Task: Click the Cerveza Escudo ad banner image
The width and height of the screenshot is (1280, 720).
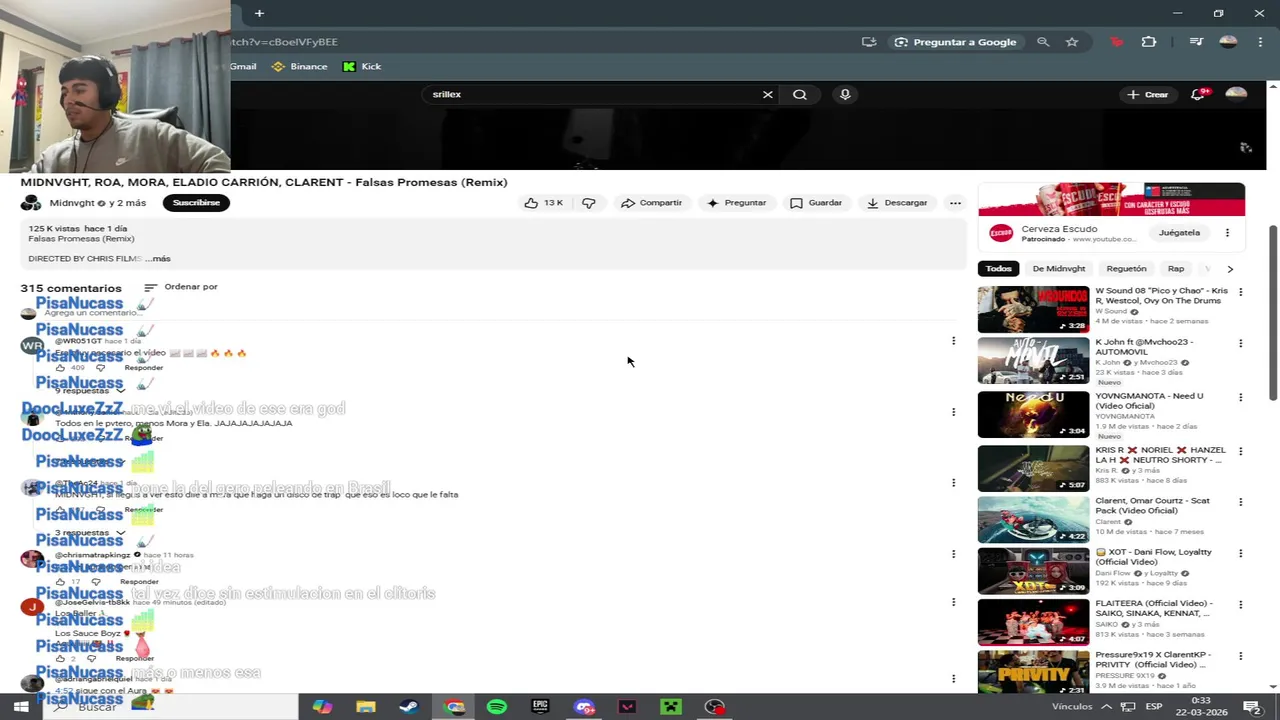Action: click(x=1111, y=199)
